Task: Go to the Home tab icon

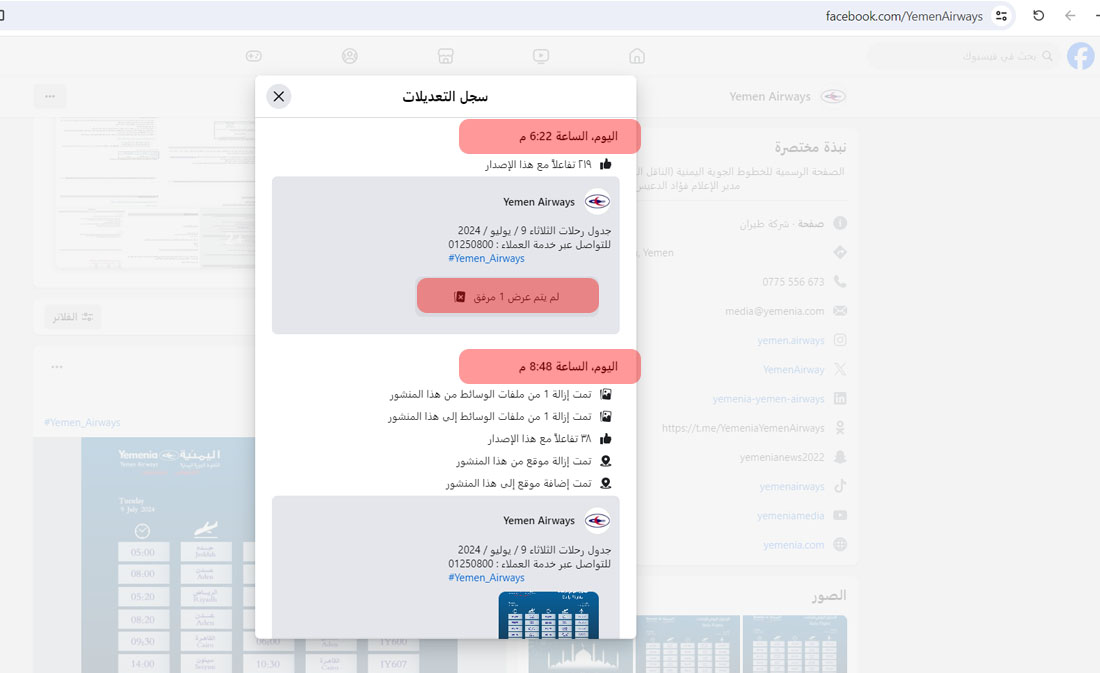Action: (637, 56)
